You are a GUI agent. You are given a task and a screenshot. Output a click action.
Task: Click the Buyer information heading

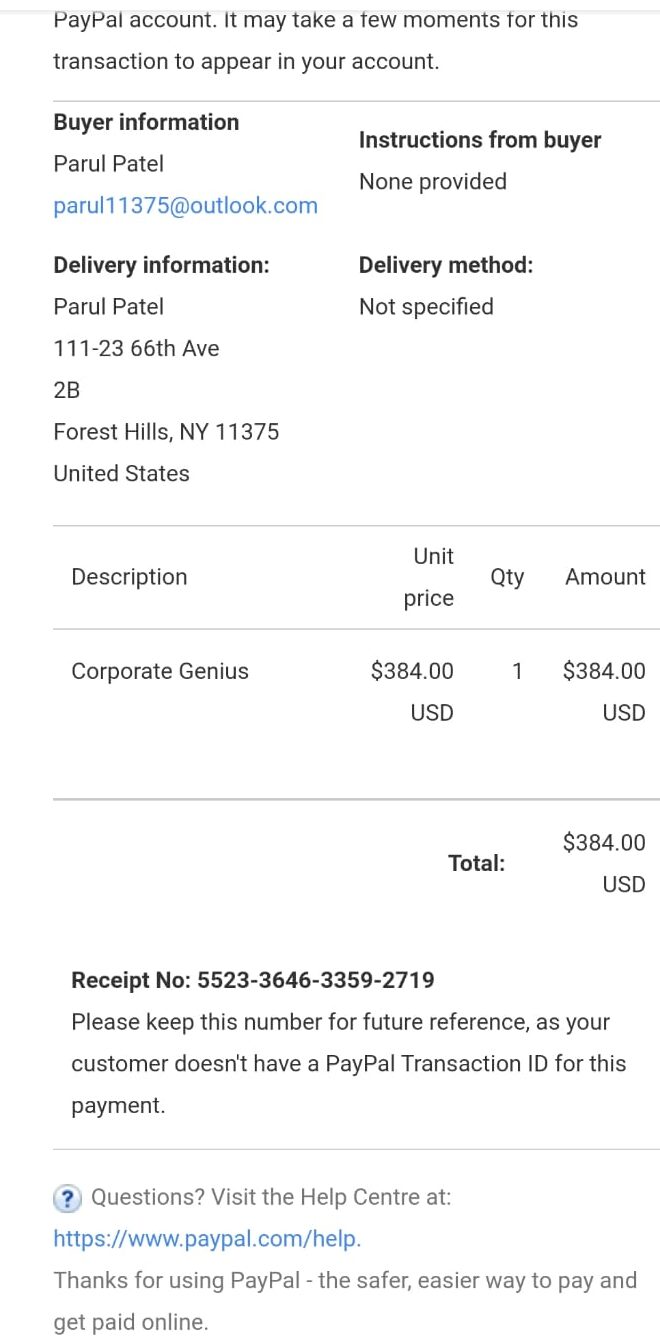pyautogui.click(x=146, y=122)
